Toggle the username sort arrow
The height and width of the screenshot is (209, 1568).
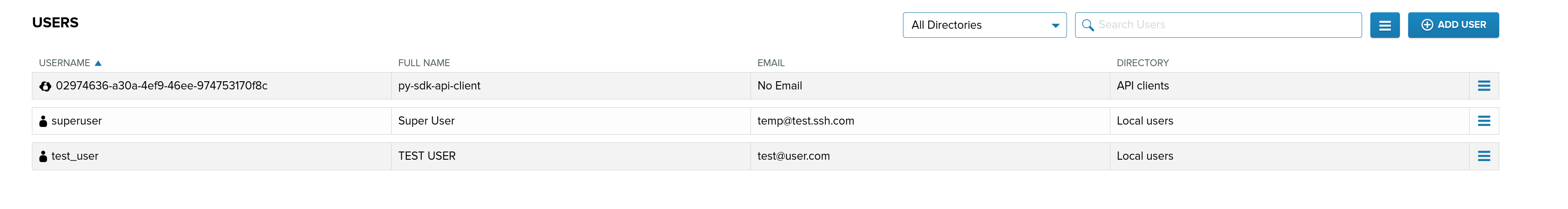coord(98,63)
